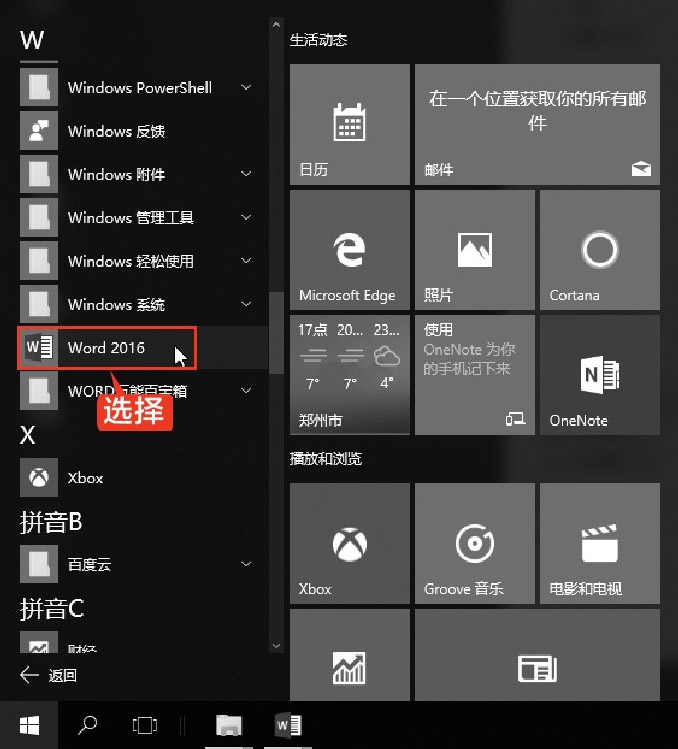Select Xbox in the app list
The width and height of the screenshot is (678, 749).
(85, 478)
